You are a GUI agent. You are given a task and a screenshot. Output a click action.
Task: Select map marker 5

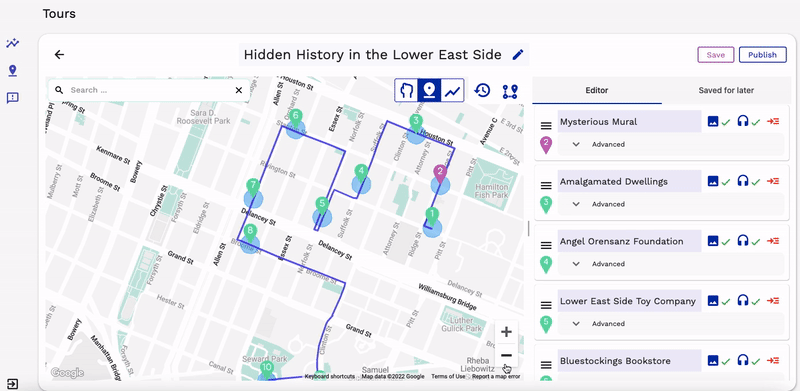pos(321,206)
